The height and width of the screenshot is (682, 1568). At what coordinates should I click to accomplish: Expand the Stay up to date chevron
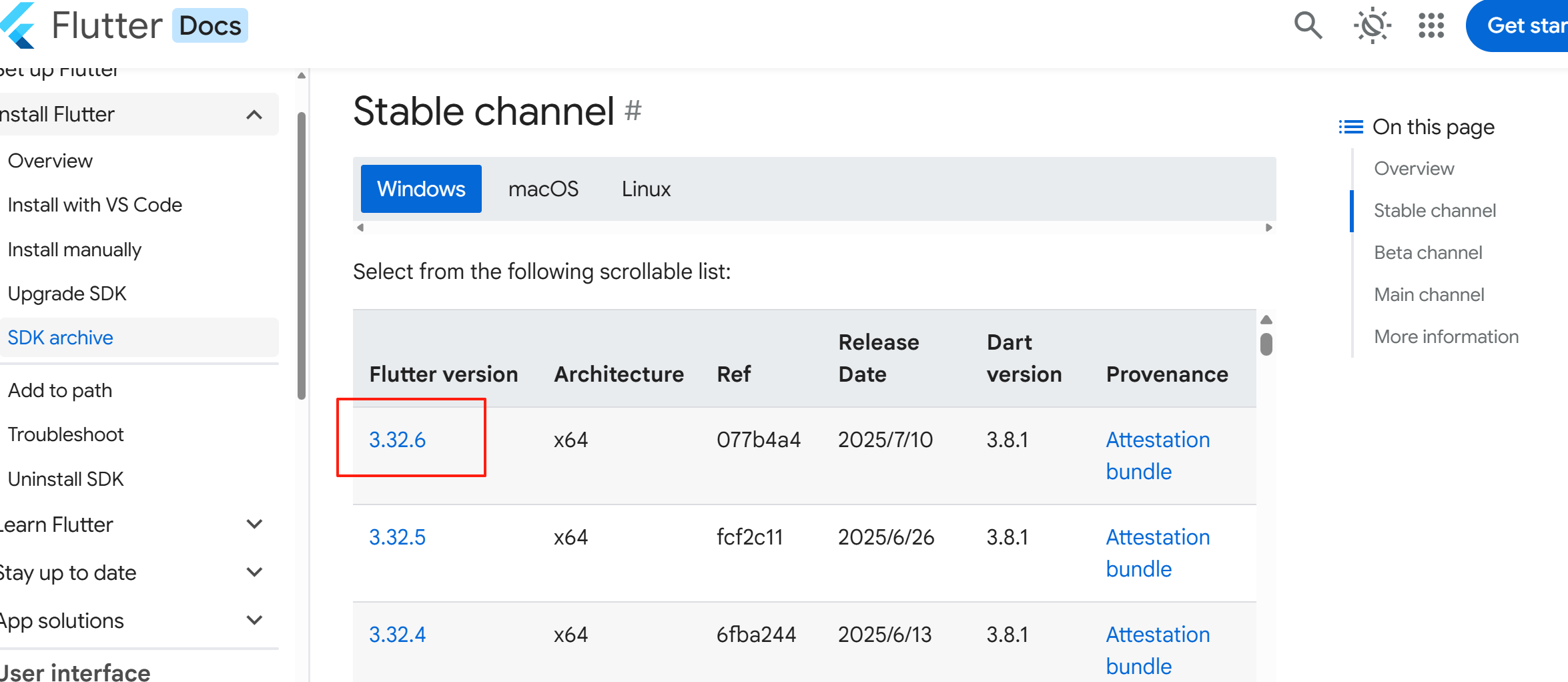point(254,573)
